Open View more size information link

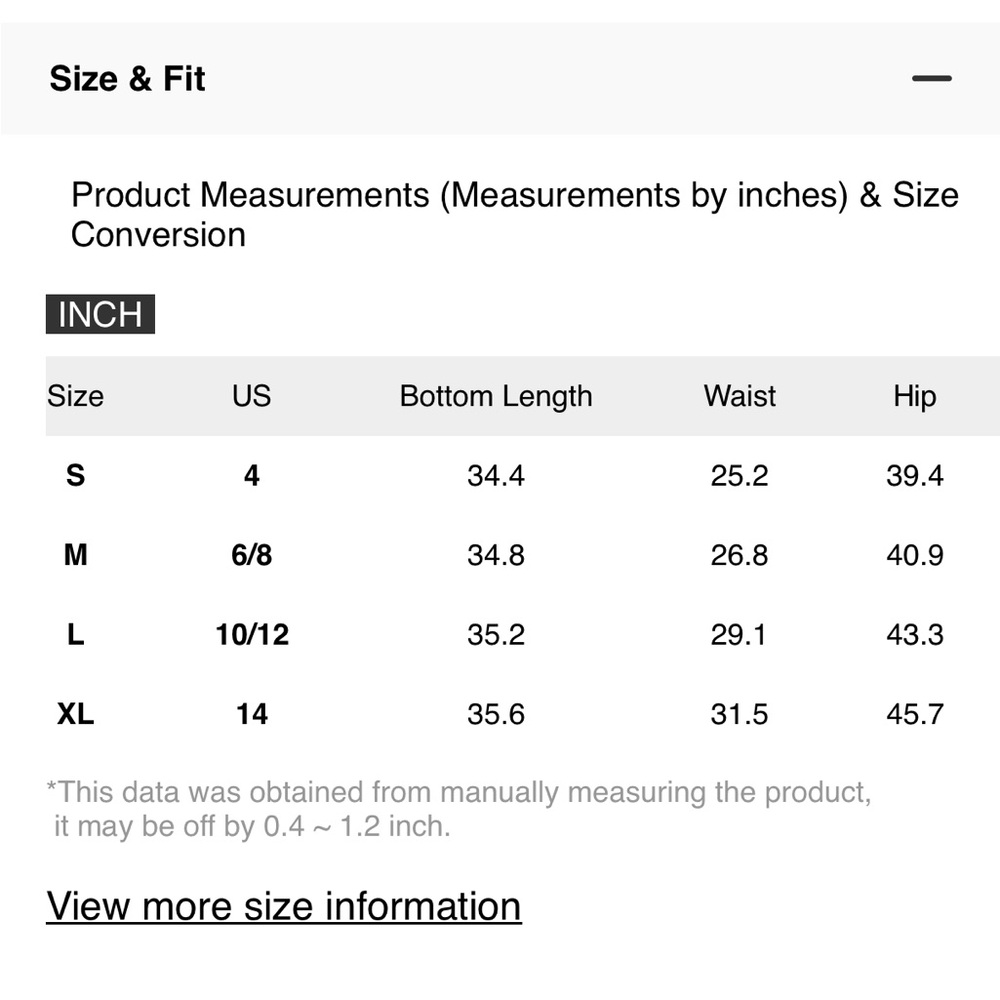(x=283, y=906)
